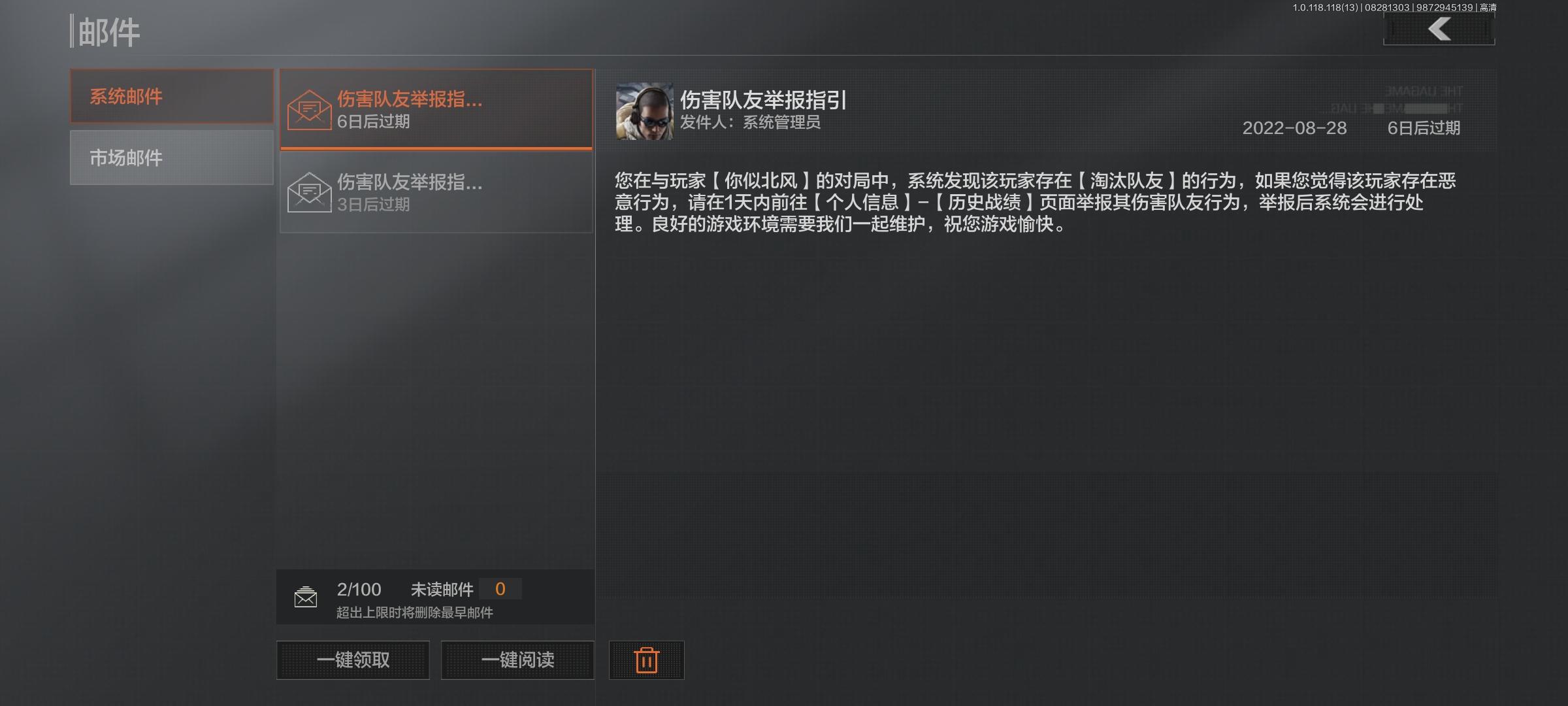Click the open envelope icon on first mail

coord(309,110)
